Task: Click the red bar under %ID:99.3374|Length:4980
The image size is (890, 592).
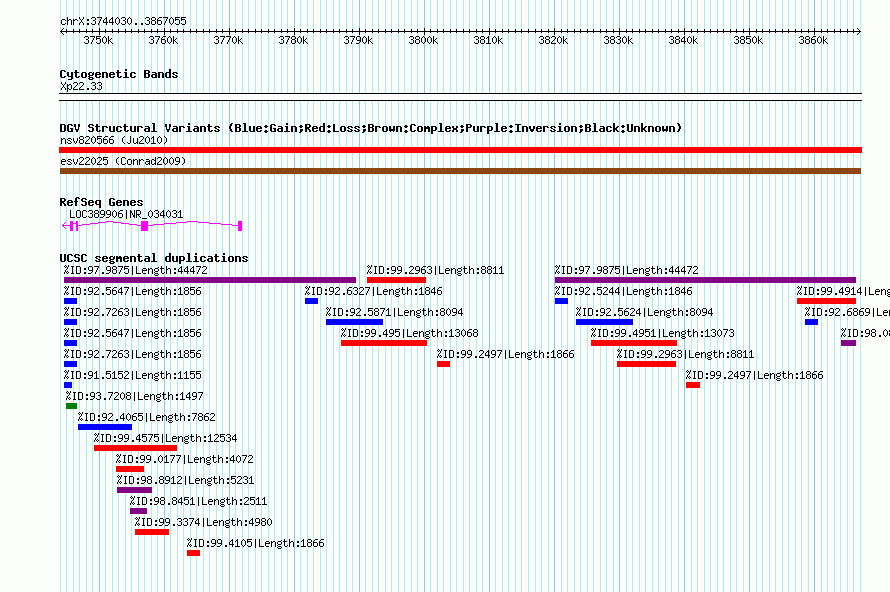Action: click(152, 532)
